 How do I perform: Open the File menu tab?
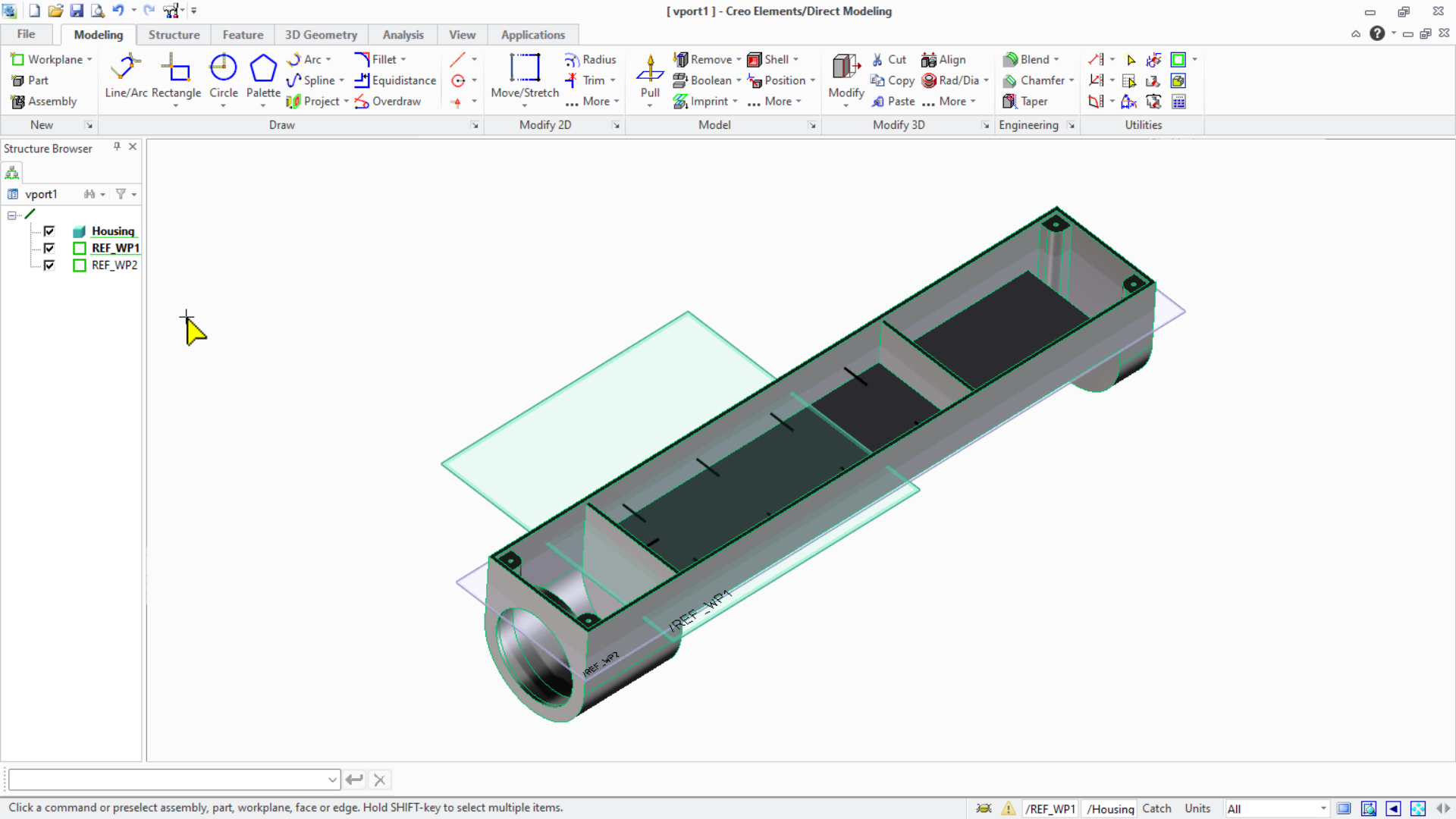pos(26,34)
